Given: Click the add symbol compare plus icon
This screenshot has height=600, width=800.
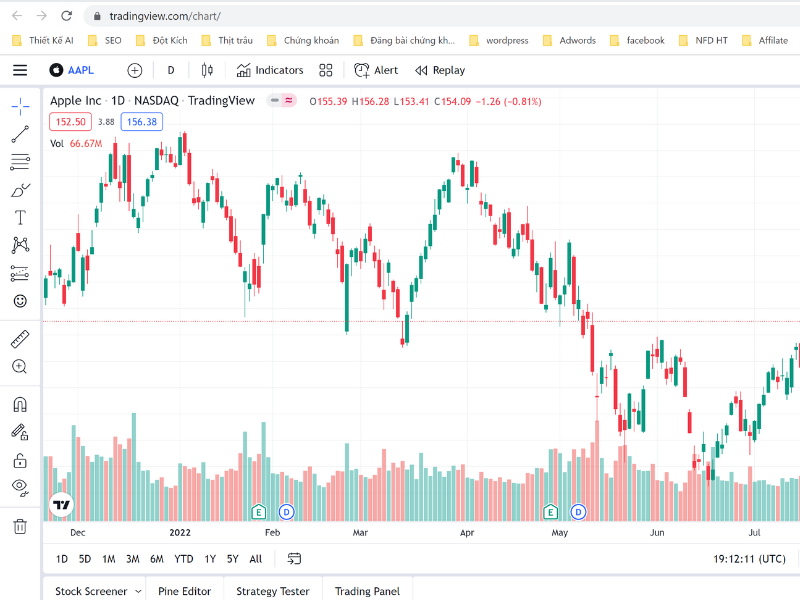Looking at the screenshot, I should point(135,70).
